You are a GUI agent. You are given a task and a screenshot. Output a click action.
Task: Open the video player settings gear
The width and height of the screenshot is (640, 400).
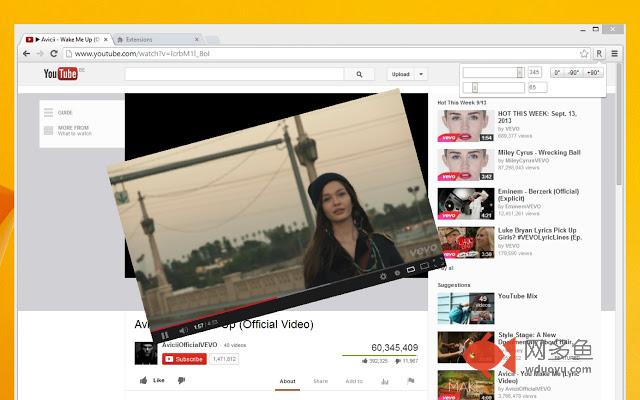(383, 276)
